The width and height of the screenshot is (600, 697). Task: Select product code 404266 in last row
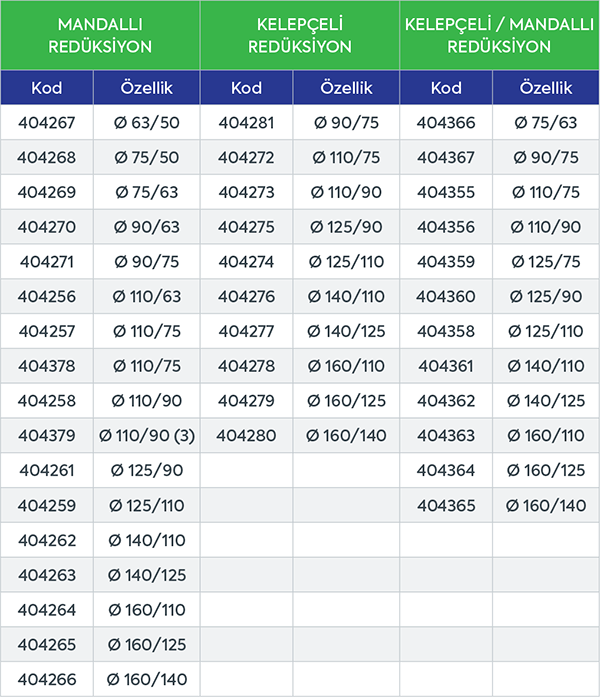coord(47,680)
